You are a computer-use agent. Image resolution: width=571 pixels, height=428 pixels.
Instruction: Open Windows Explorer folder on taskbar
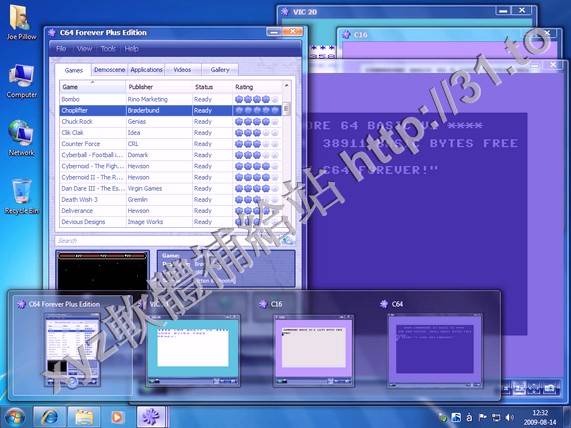click(x=84, y=417)
